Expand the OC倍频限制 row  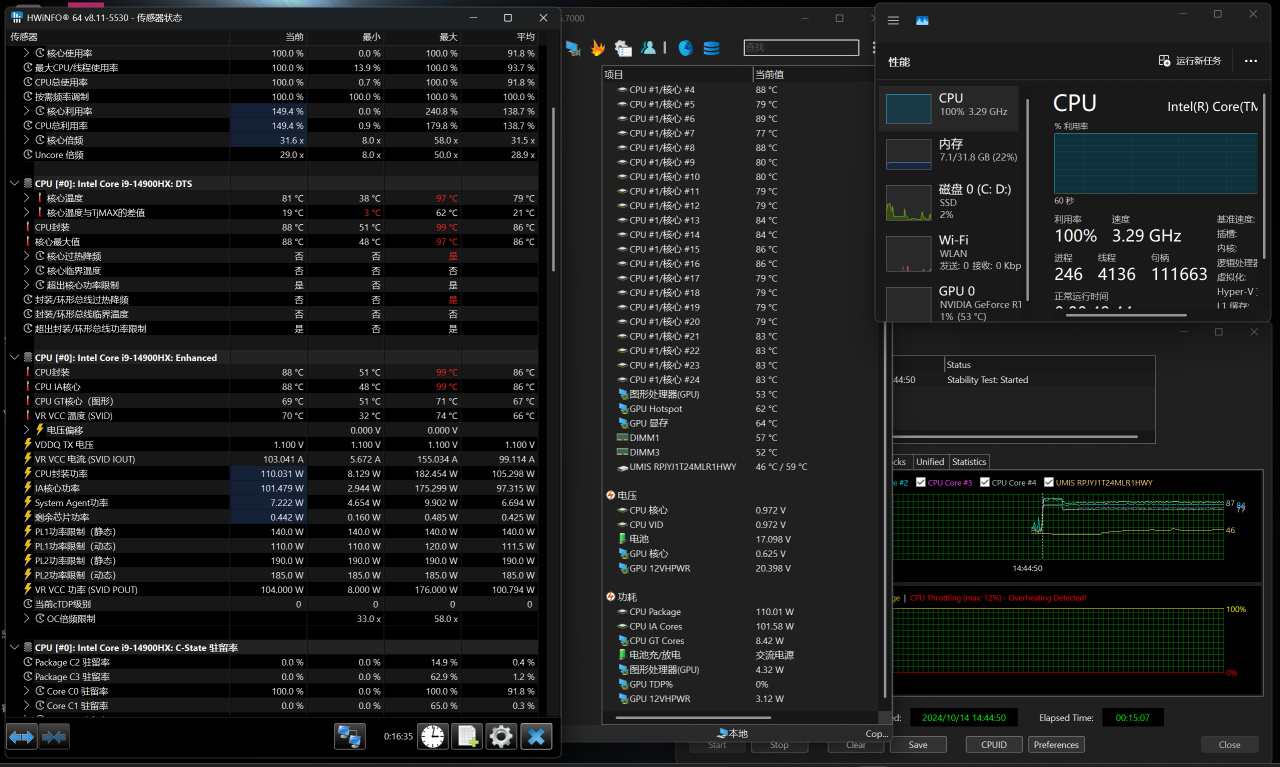pos(27,619)
